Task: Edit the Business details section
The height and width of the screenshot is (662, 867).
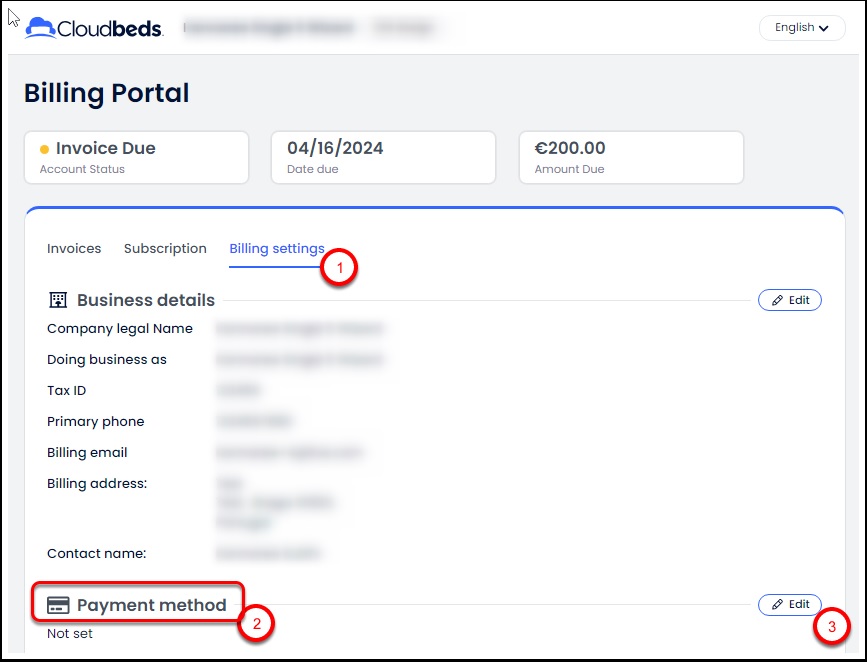Action: point(789,300)
